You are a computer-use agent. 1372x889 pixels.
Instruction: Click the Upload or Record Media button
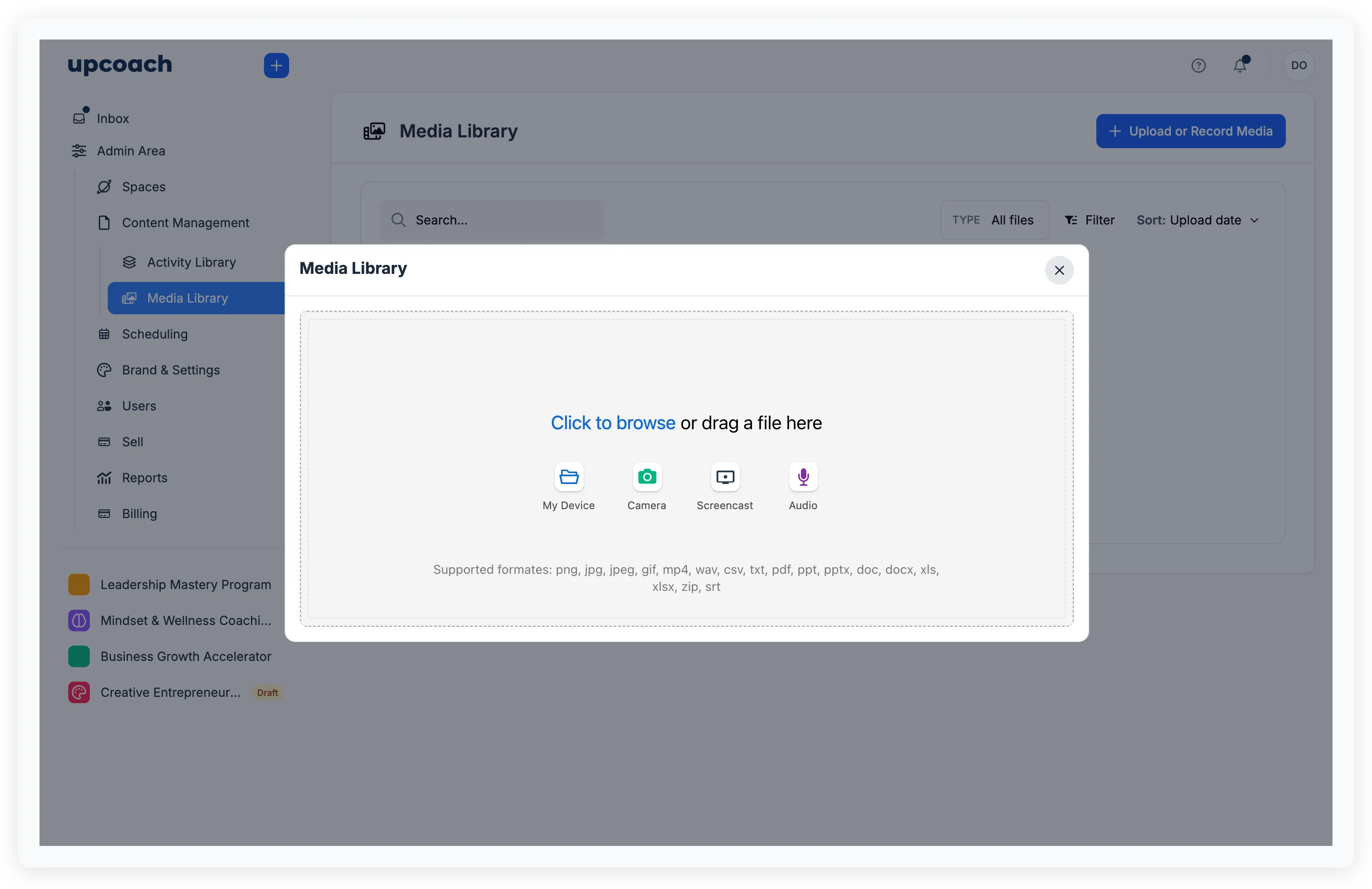[x=1190, y=131]
